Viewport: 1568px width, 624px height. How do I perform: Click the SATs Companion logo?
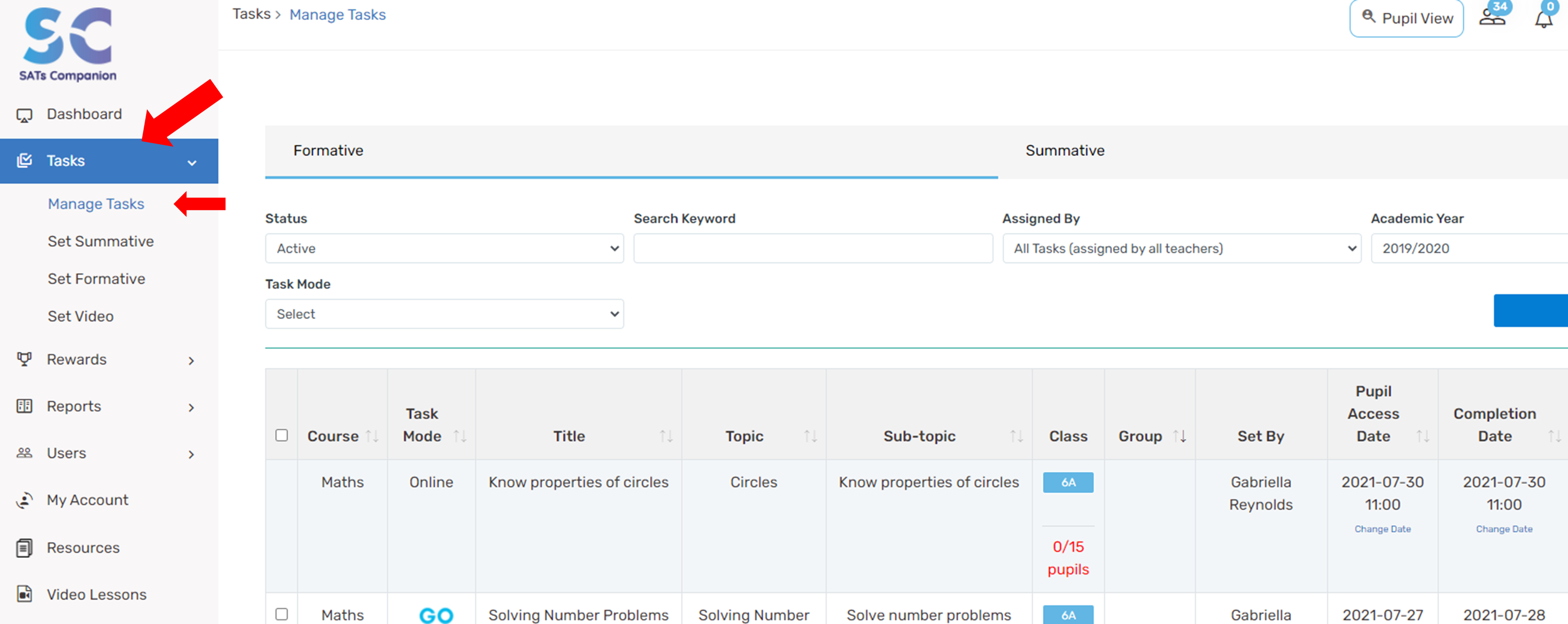(68, 45)
